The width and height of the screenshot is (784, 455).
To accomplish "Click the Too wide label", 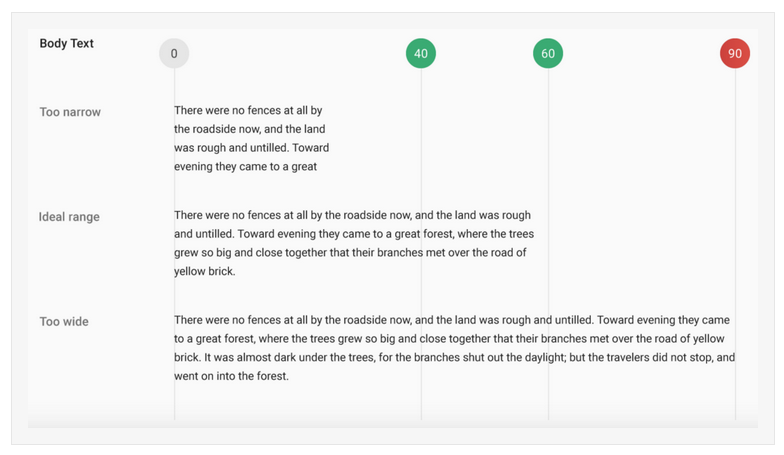I will click(64, 322).
